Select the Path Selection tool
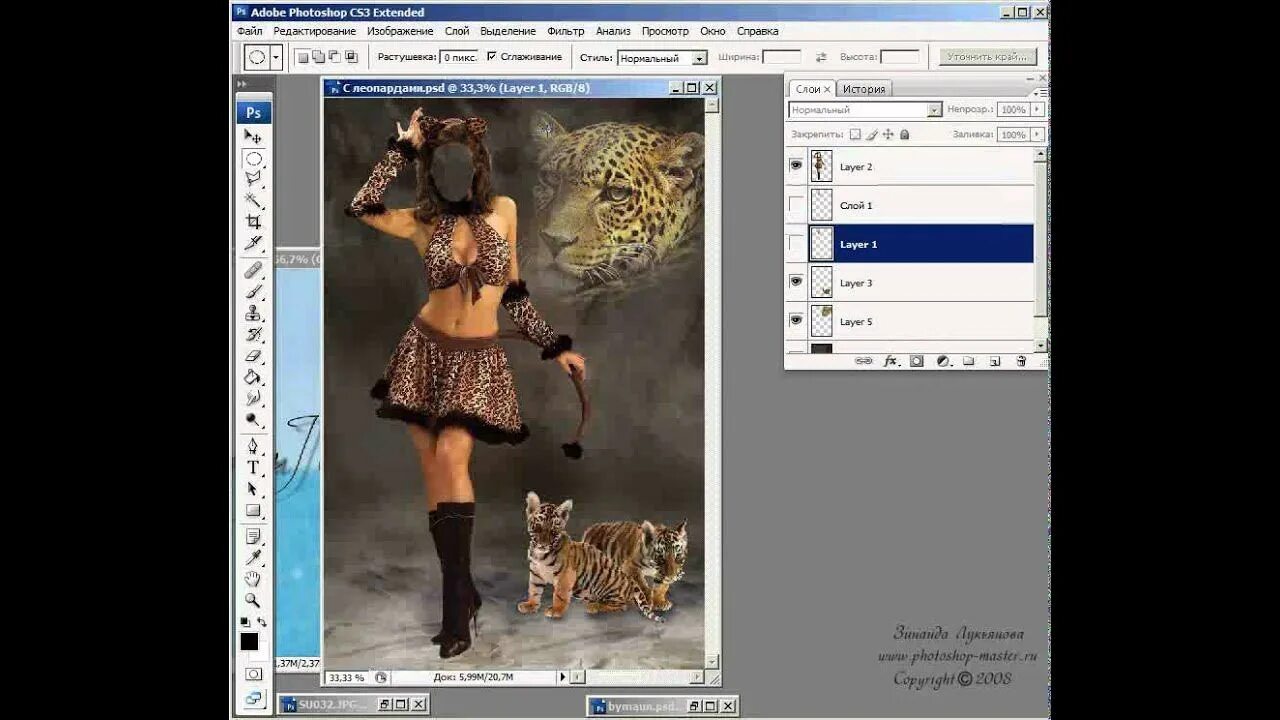 254,489
